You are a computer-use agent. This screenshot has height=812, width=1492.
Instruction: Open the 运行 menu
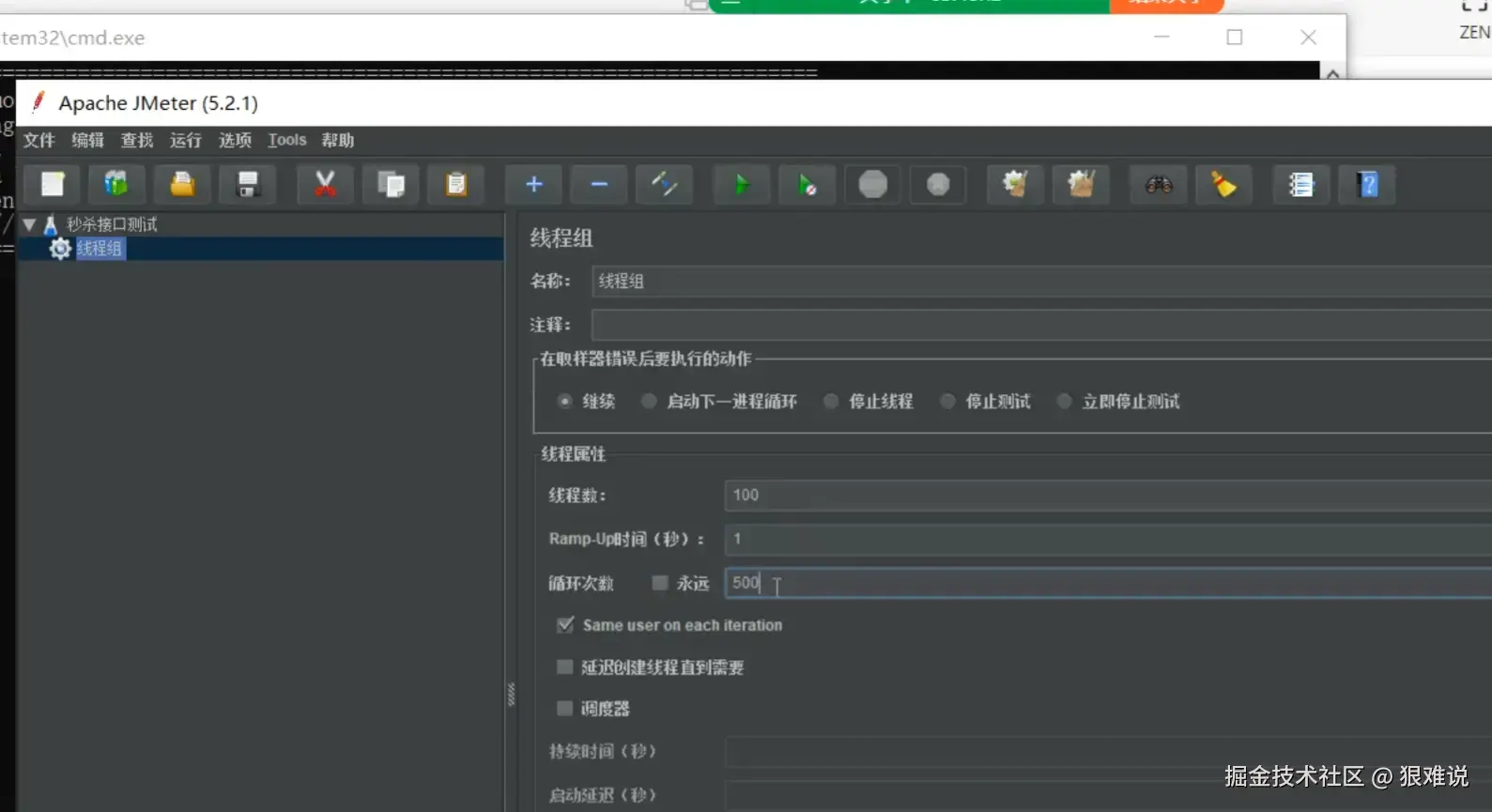click(185, 140)
